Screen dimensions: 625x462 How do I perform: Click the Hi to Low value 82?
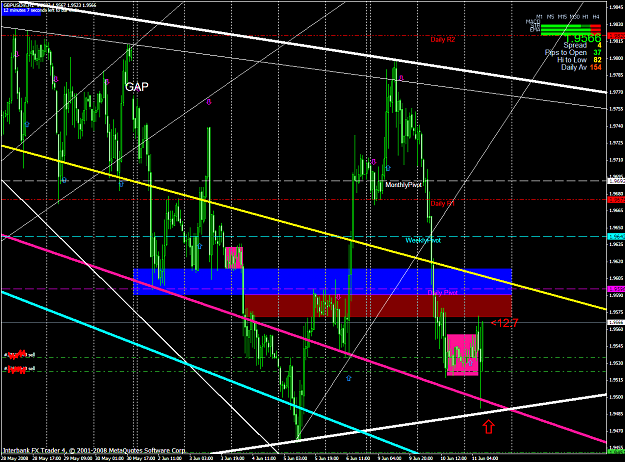pyautogui.click(x=597, y=60)
